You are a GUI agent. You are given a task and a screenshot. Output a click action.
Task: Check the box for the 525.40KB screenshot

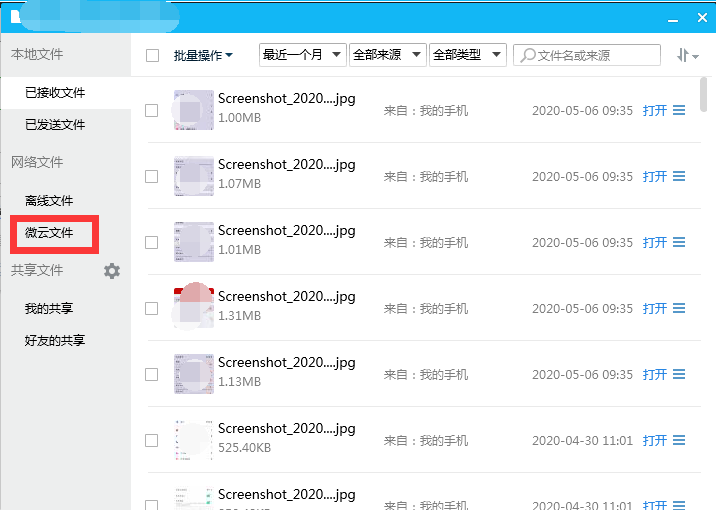152,441
